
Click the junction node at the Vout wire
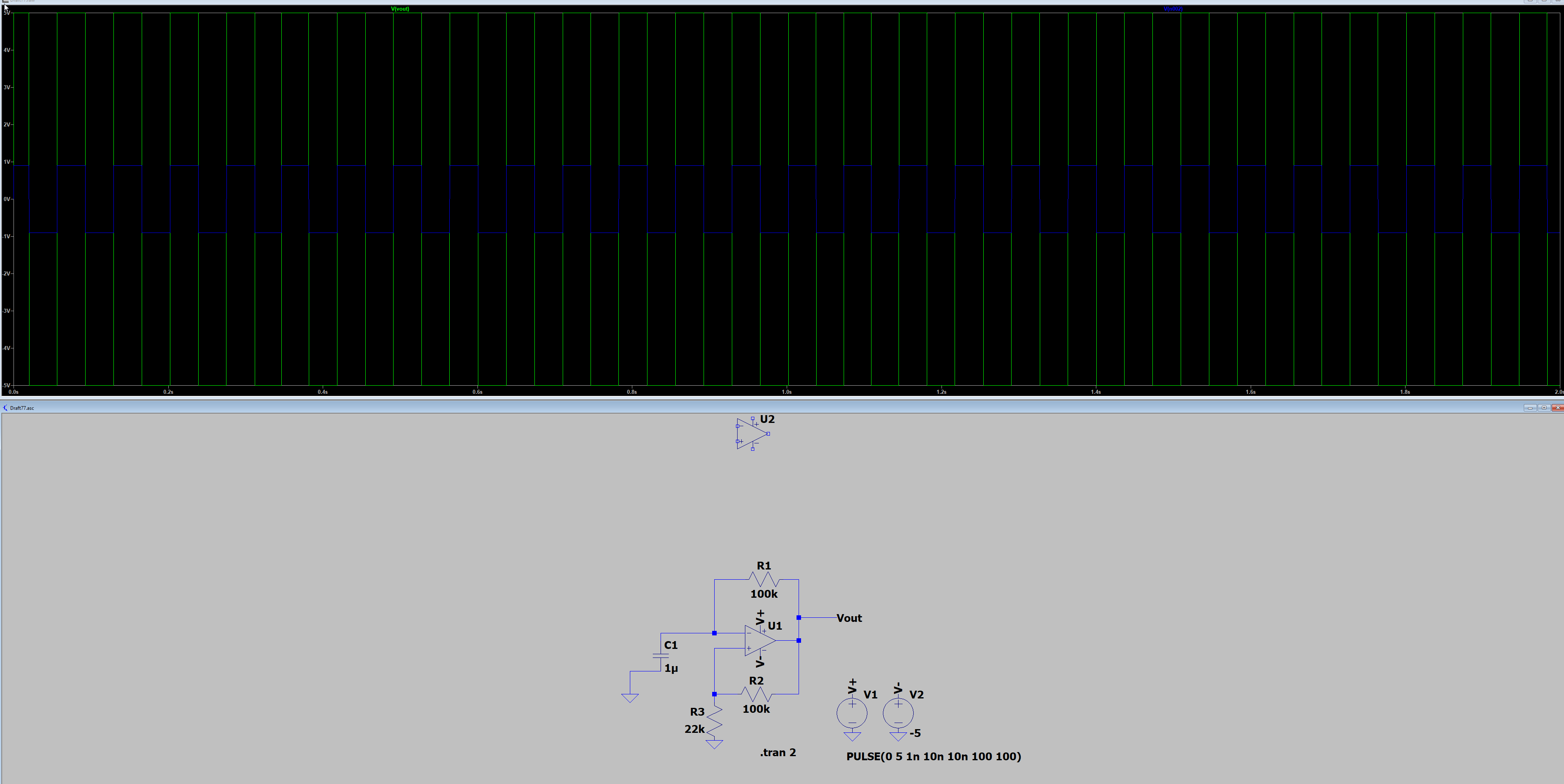tap(799, 618)
